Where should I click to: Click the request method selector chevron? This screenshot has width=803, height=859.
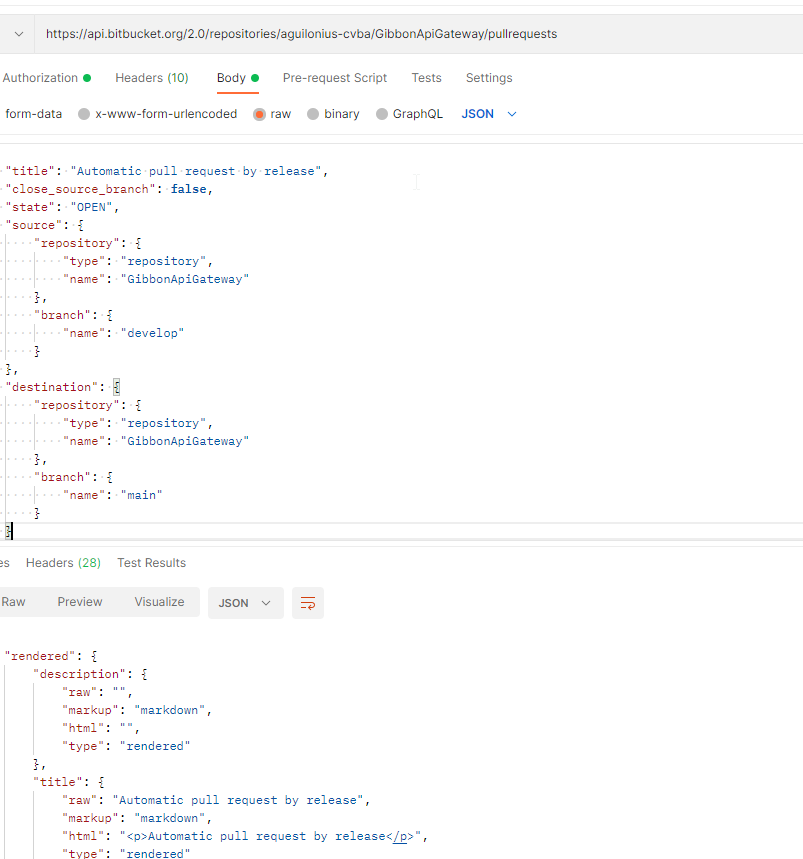(17, 33)
